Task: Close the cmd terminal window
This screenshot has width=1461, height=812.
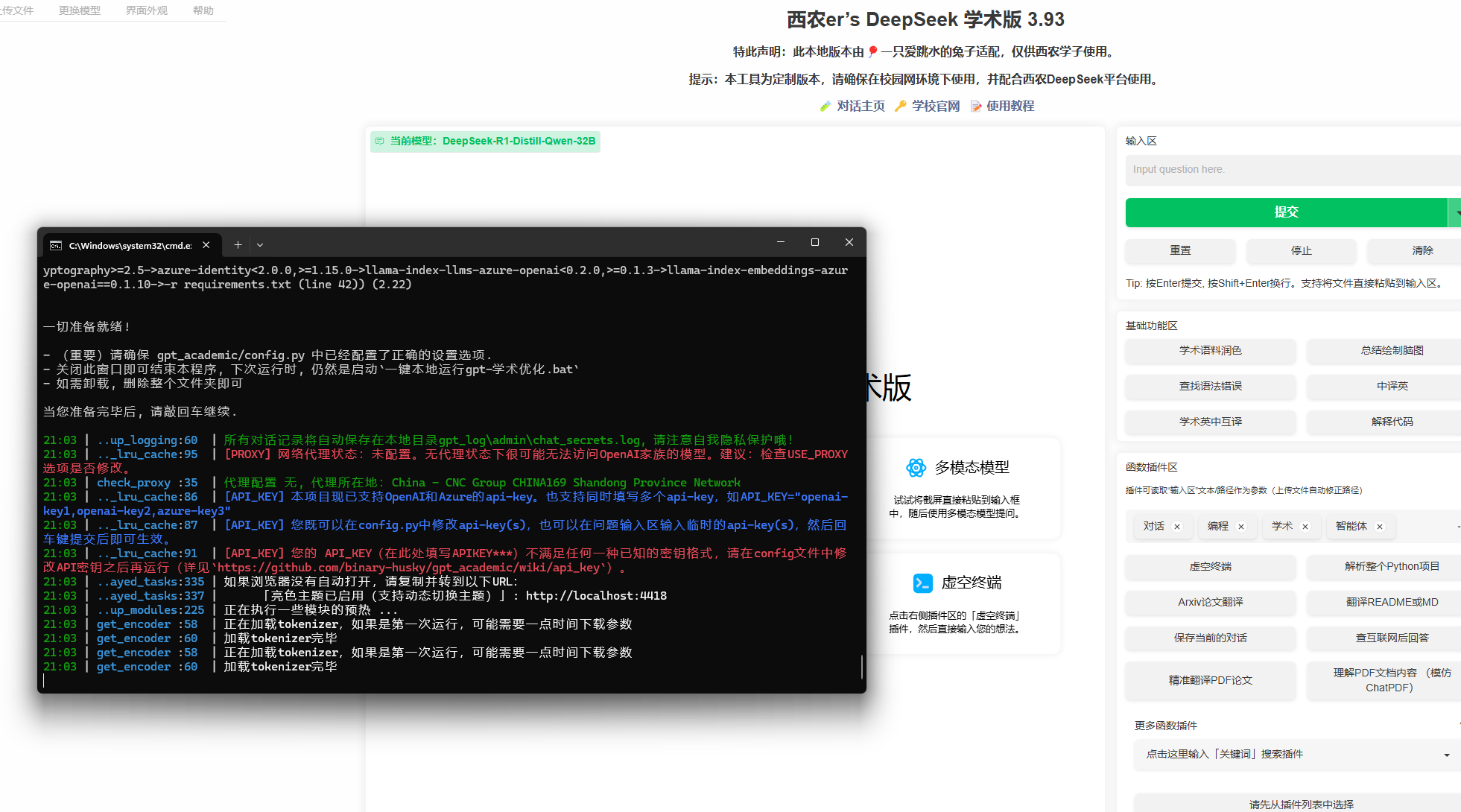Action: 849,242
